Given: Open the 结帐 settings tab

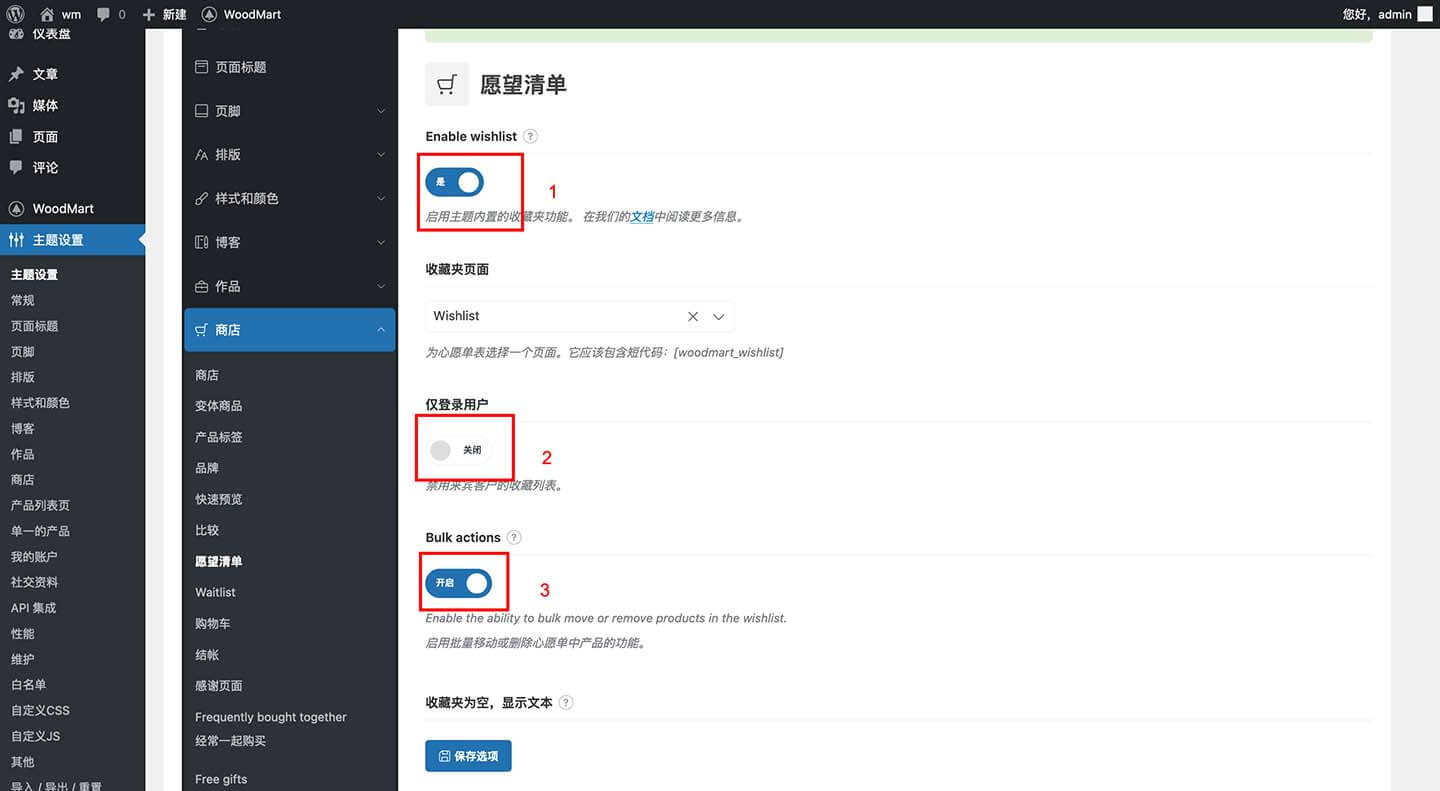Looking at the screenshot, I should pos(207,654).
